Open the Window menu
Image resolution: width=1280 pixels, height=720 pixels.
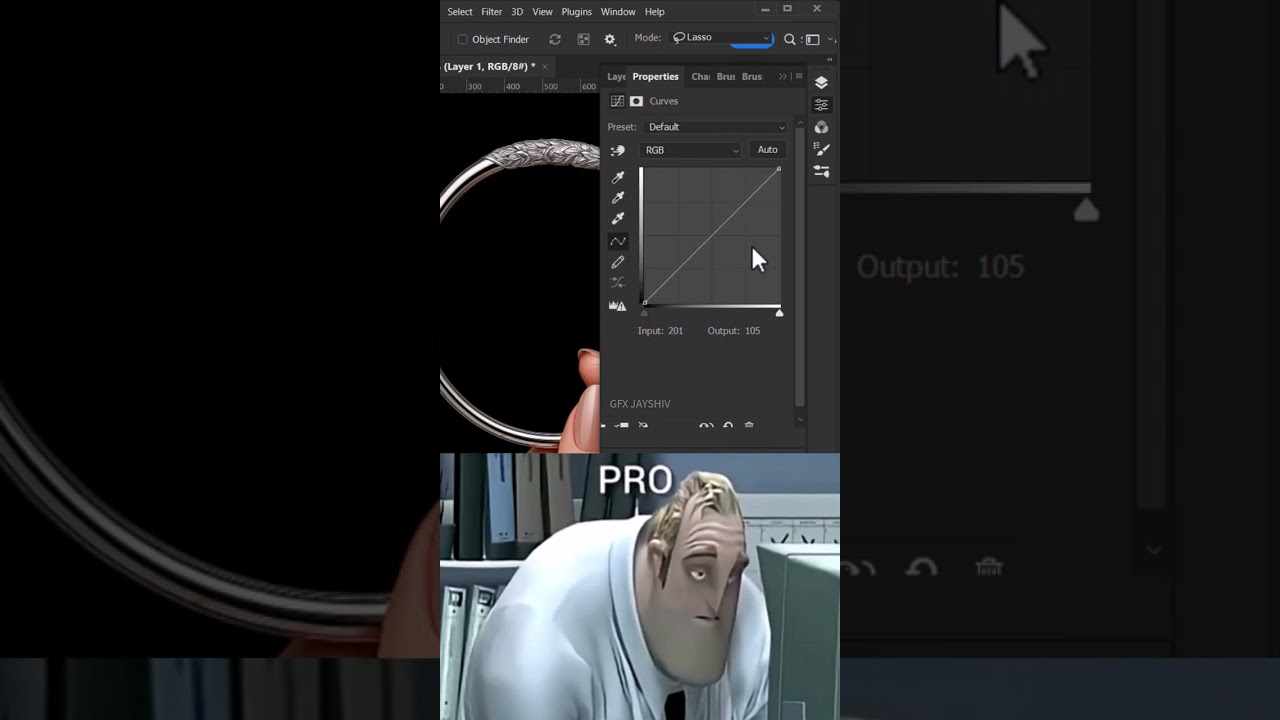(x=618, y=12)
